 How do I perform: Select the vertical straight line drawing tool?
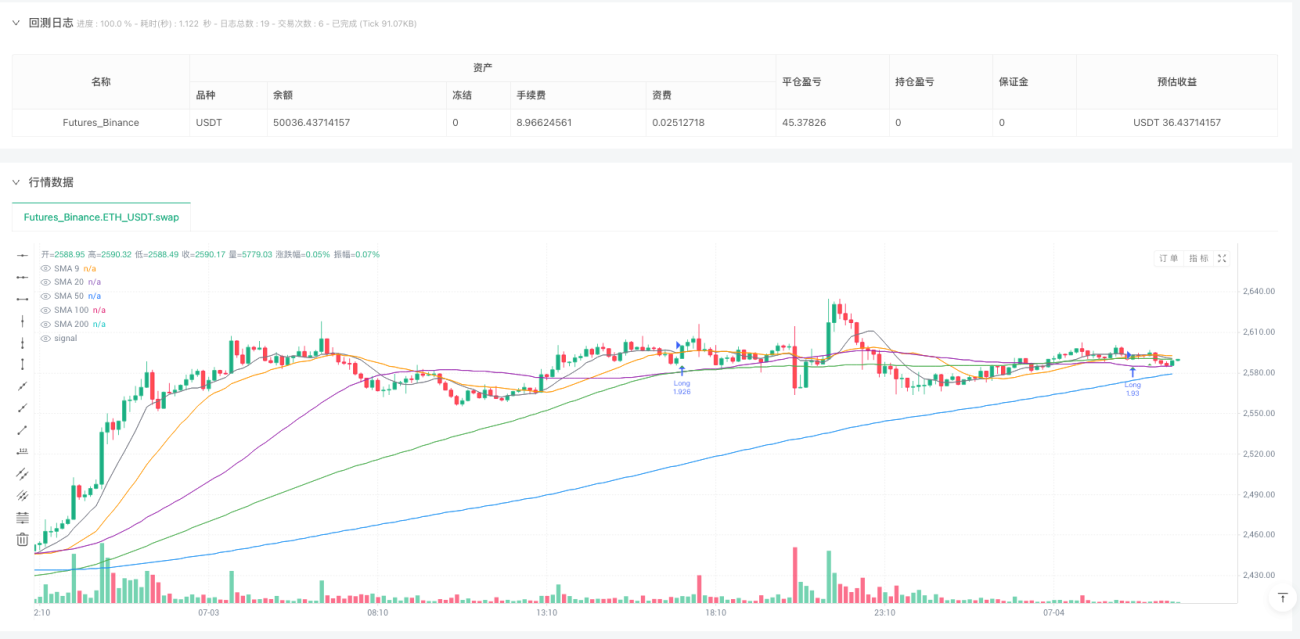pyautogui.click(x=22, y=321)
